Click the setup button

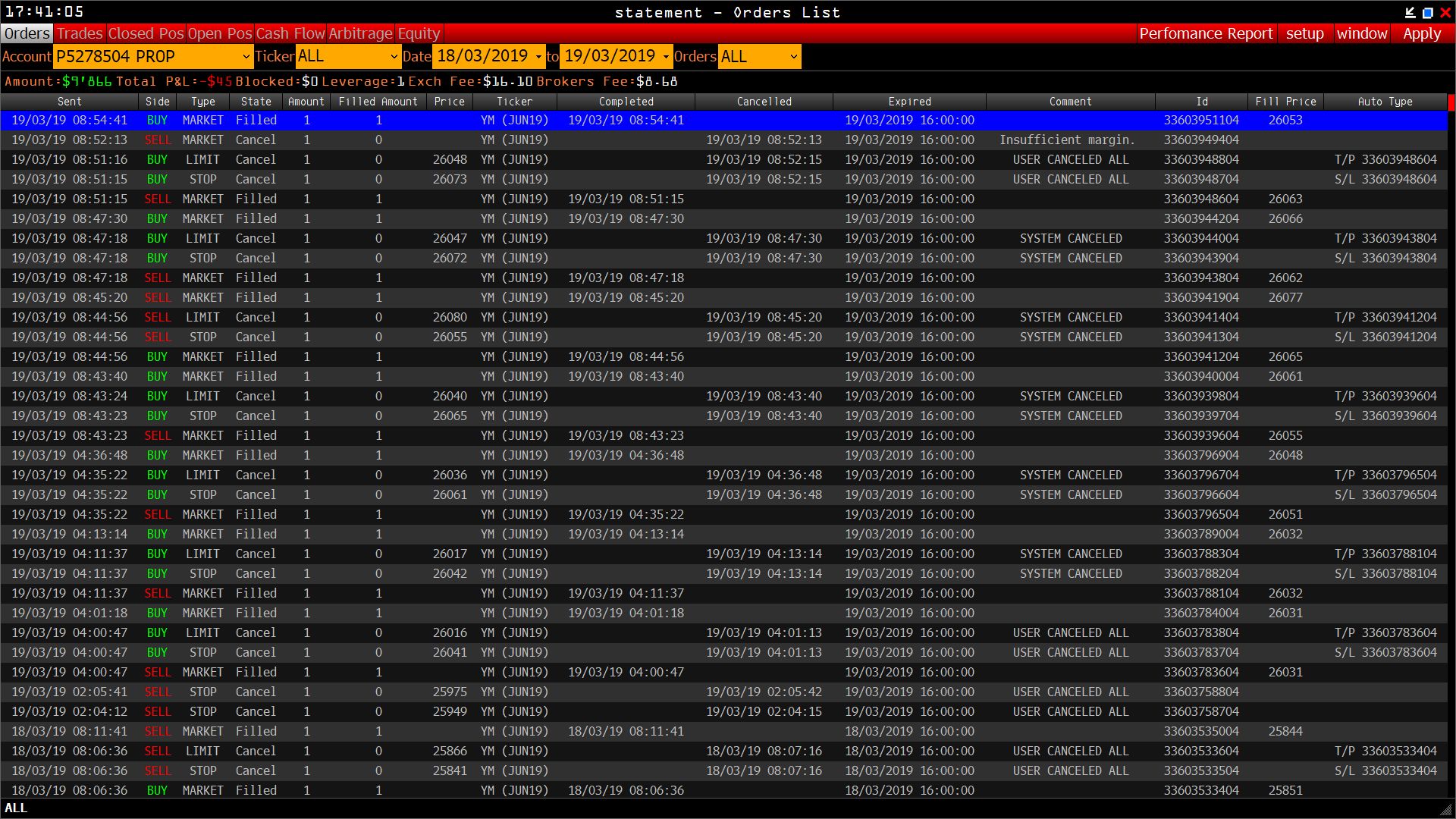coord(1304,33)
